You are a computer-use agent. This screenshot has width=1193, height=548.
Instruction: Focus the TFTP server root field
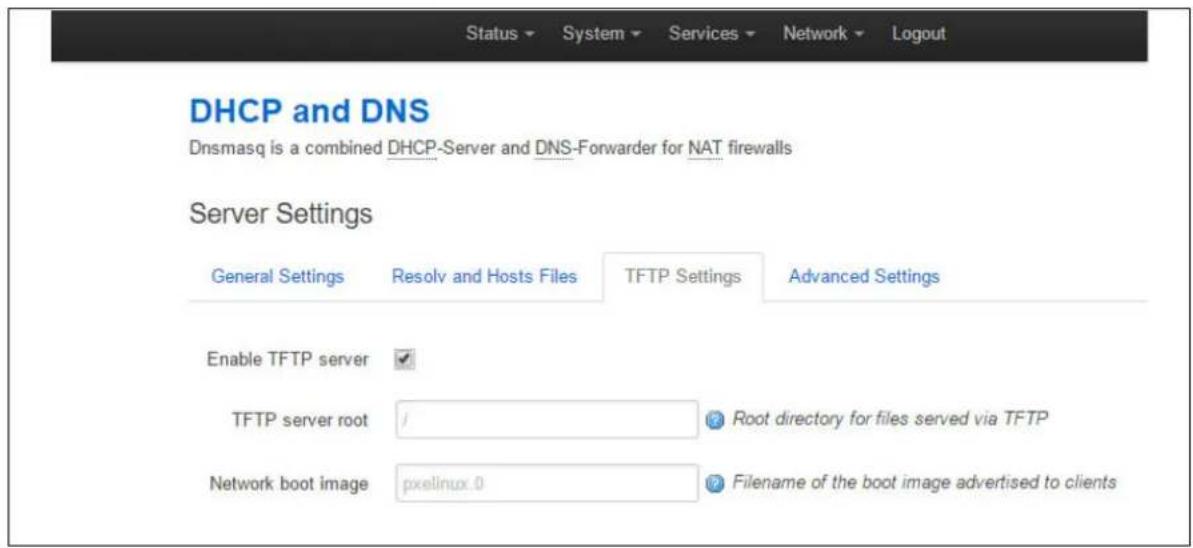click(546, 419)
